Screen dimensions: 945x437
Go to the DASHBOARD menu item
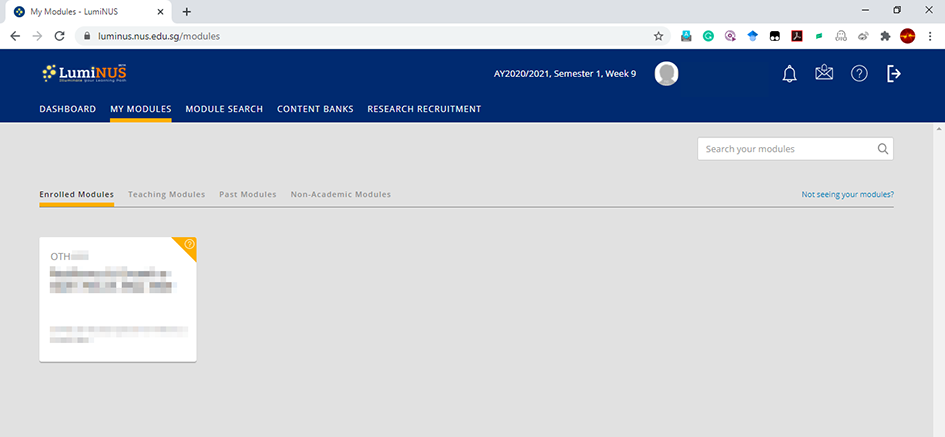click(x=68, y=109)
